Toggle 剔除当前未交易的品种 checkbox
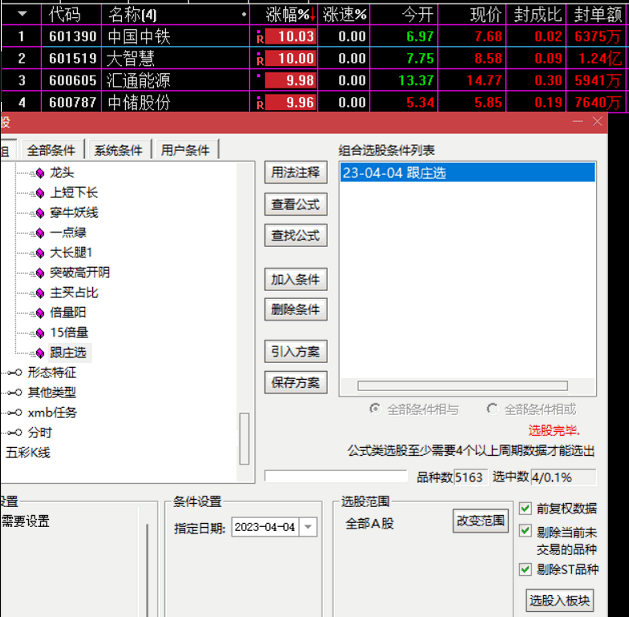Viewport: 629px width, 617px height. tap(525, 531)
